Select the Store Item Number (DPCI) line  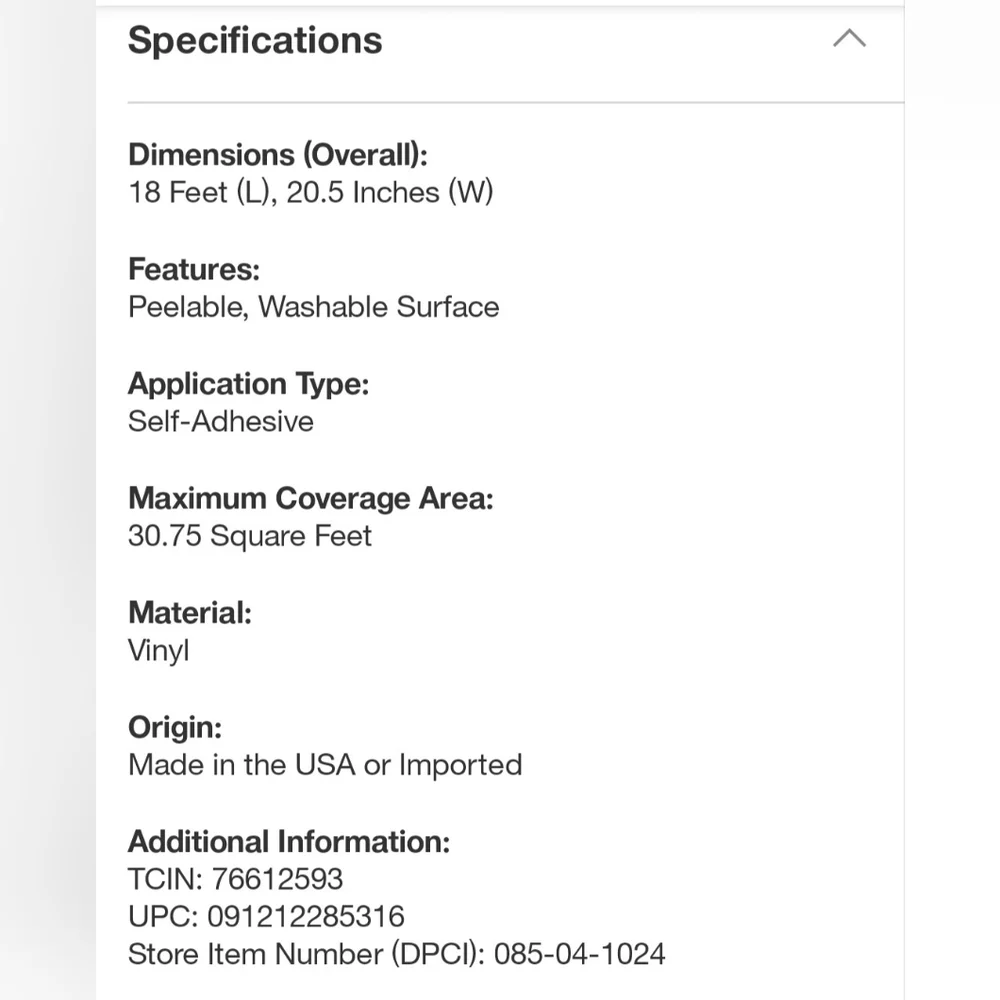coord(397,954)
